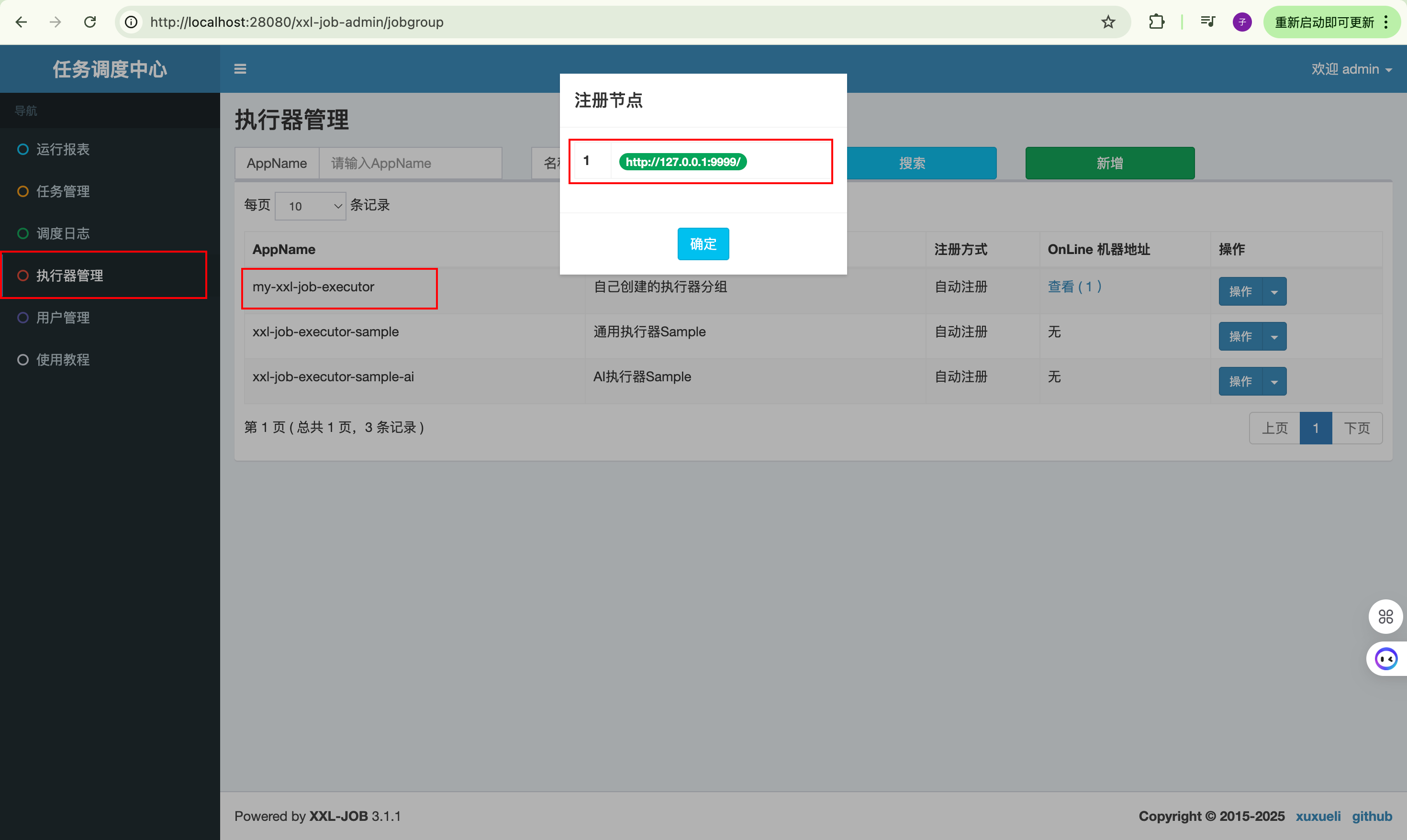Select page 1 in pagination
Screen dimensions: 1407x840
pyautogui.click(x=1316, y=428)
